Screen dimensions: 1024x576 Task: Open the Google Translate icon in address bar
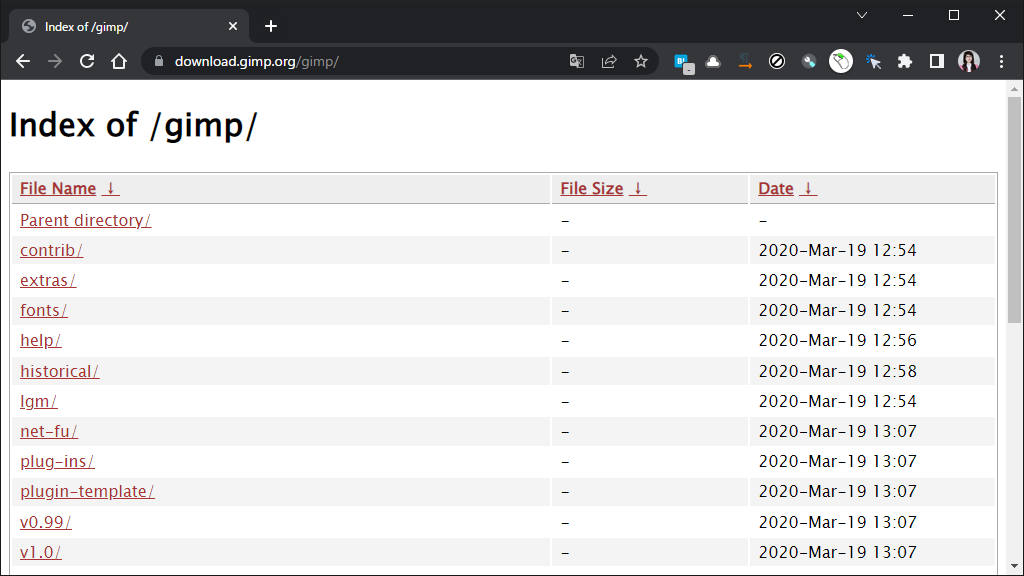(x=577, y=61)
